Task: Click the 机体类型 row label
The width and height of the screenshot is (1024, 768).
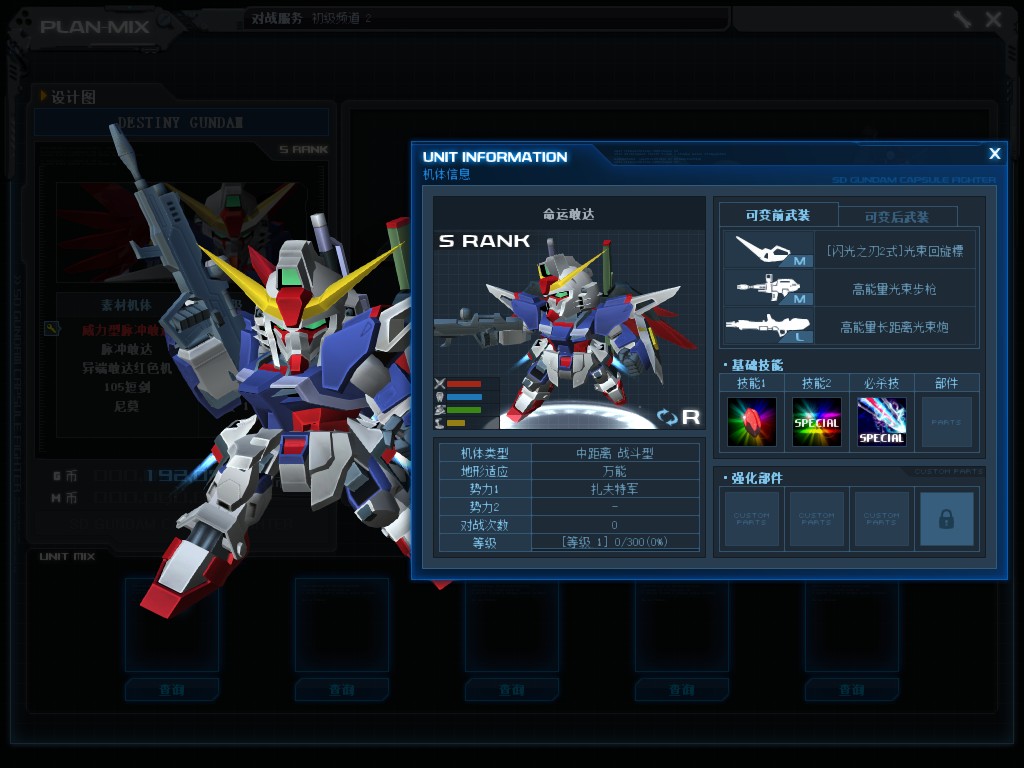Action: point(485,453)
